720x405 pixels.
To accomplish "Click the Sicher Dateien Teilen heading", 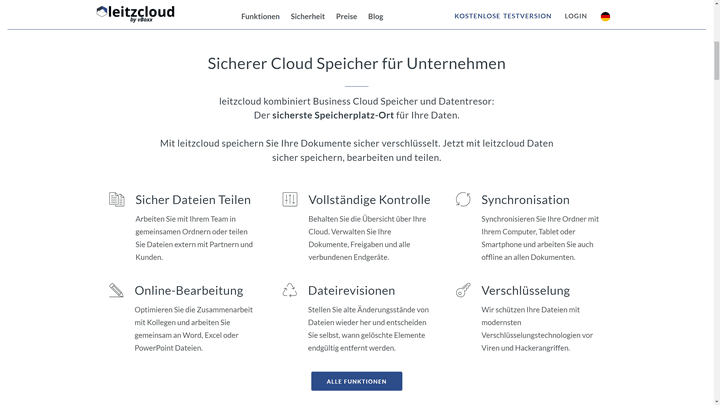I will coord(193,200).
